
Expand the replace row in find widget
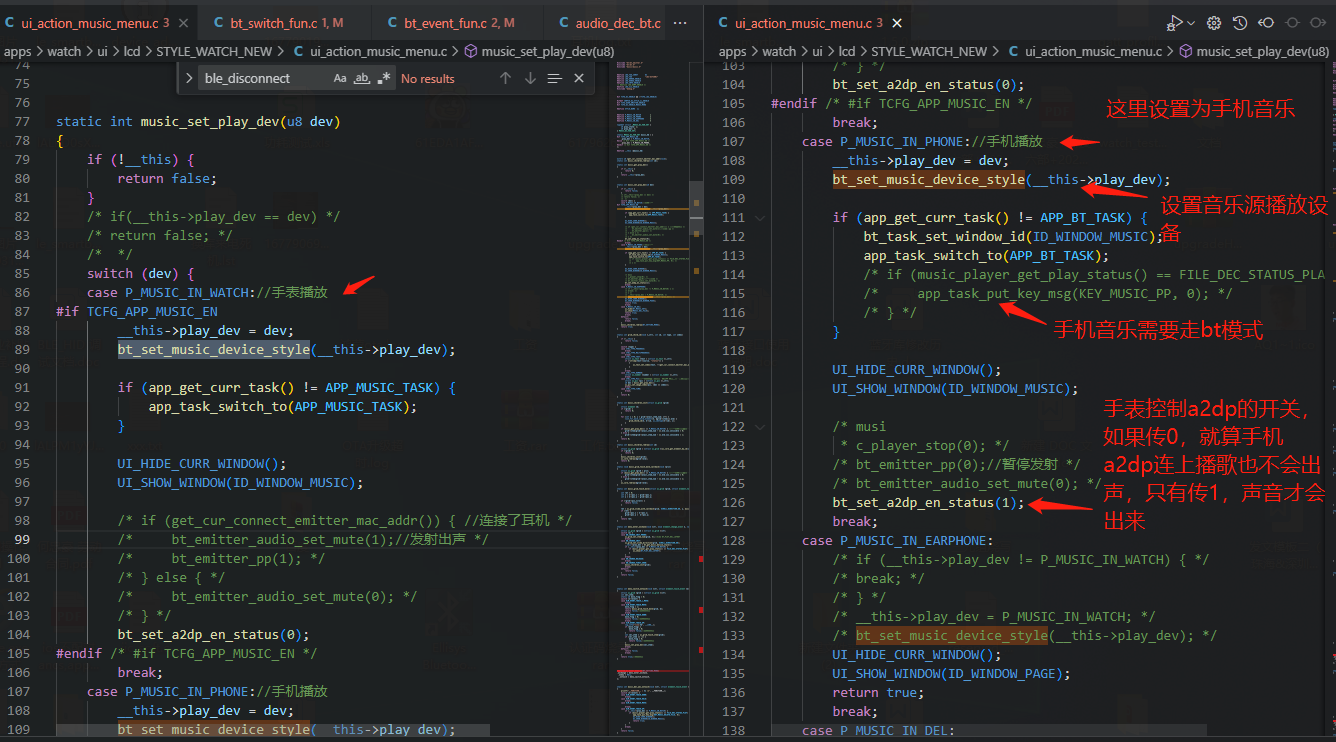[x=190, y=78]
